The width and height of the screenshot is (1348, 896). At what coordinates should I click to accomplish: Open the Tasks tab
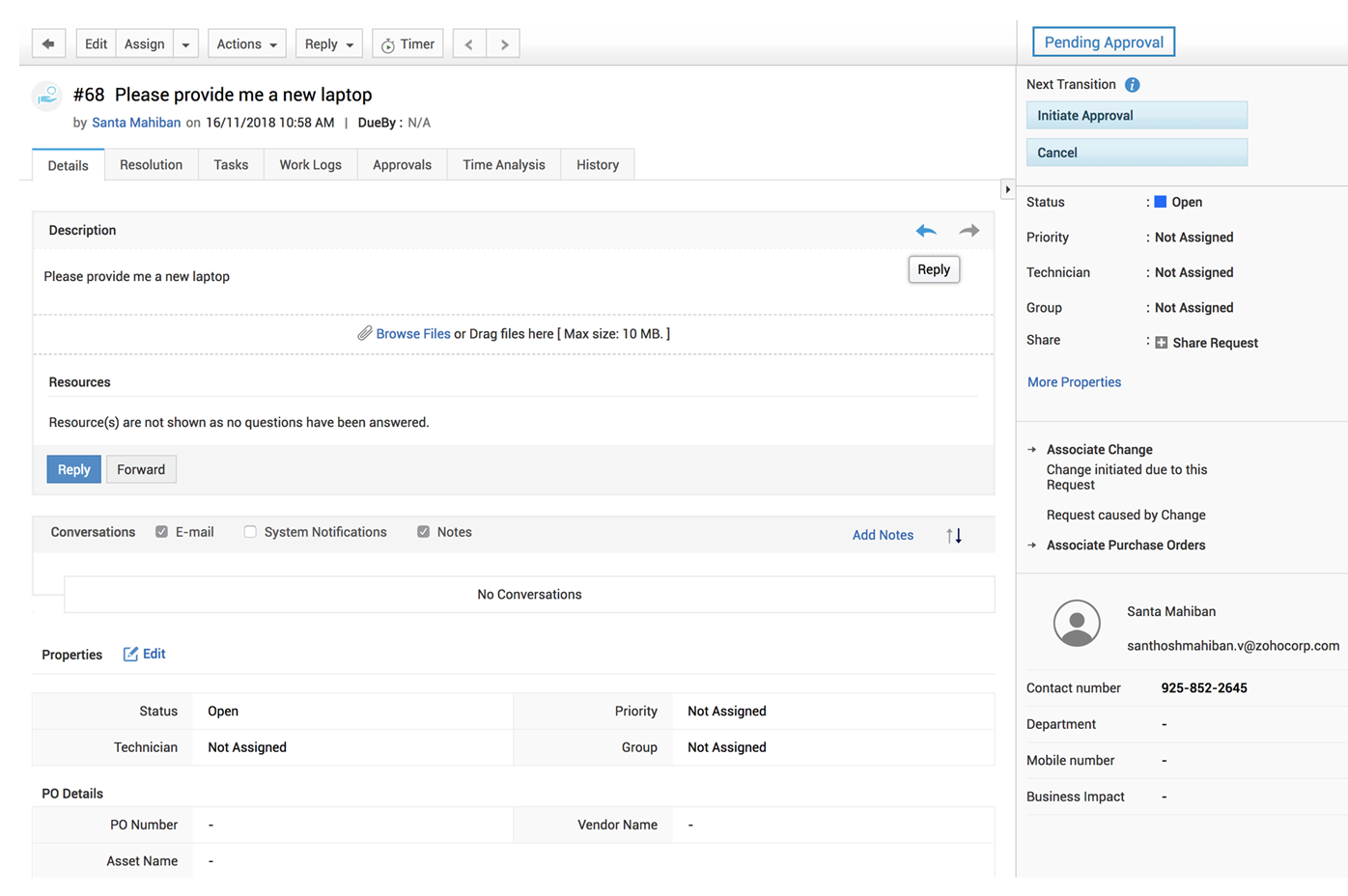click(231, 165)
